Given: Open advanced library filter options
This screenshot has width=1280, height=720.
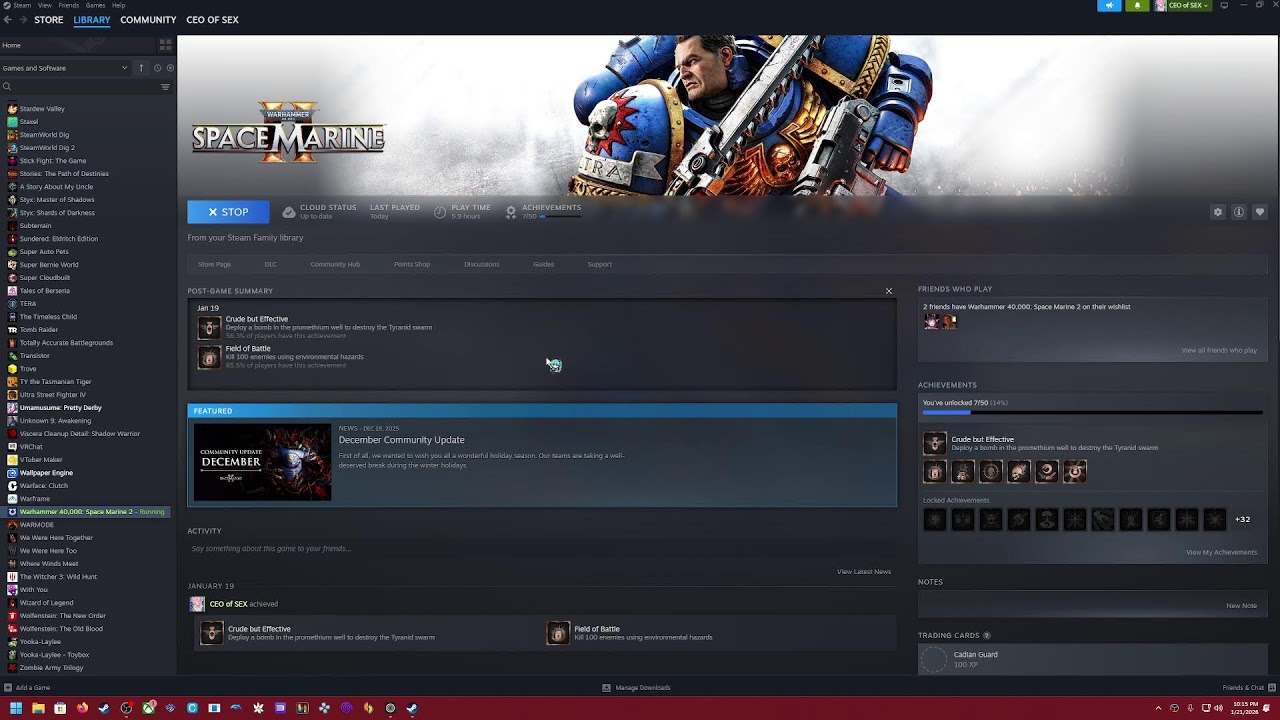Looking at the screenshot, I should [x=165, y=87].
